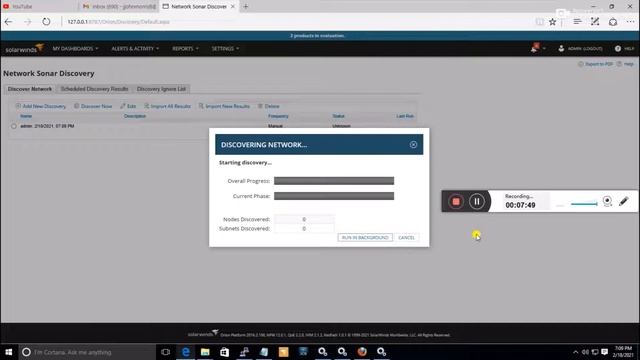Click Add New Discovery
The height and width of the screenshot is (360, 640).
41,106
